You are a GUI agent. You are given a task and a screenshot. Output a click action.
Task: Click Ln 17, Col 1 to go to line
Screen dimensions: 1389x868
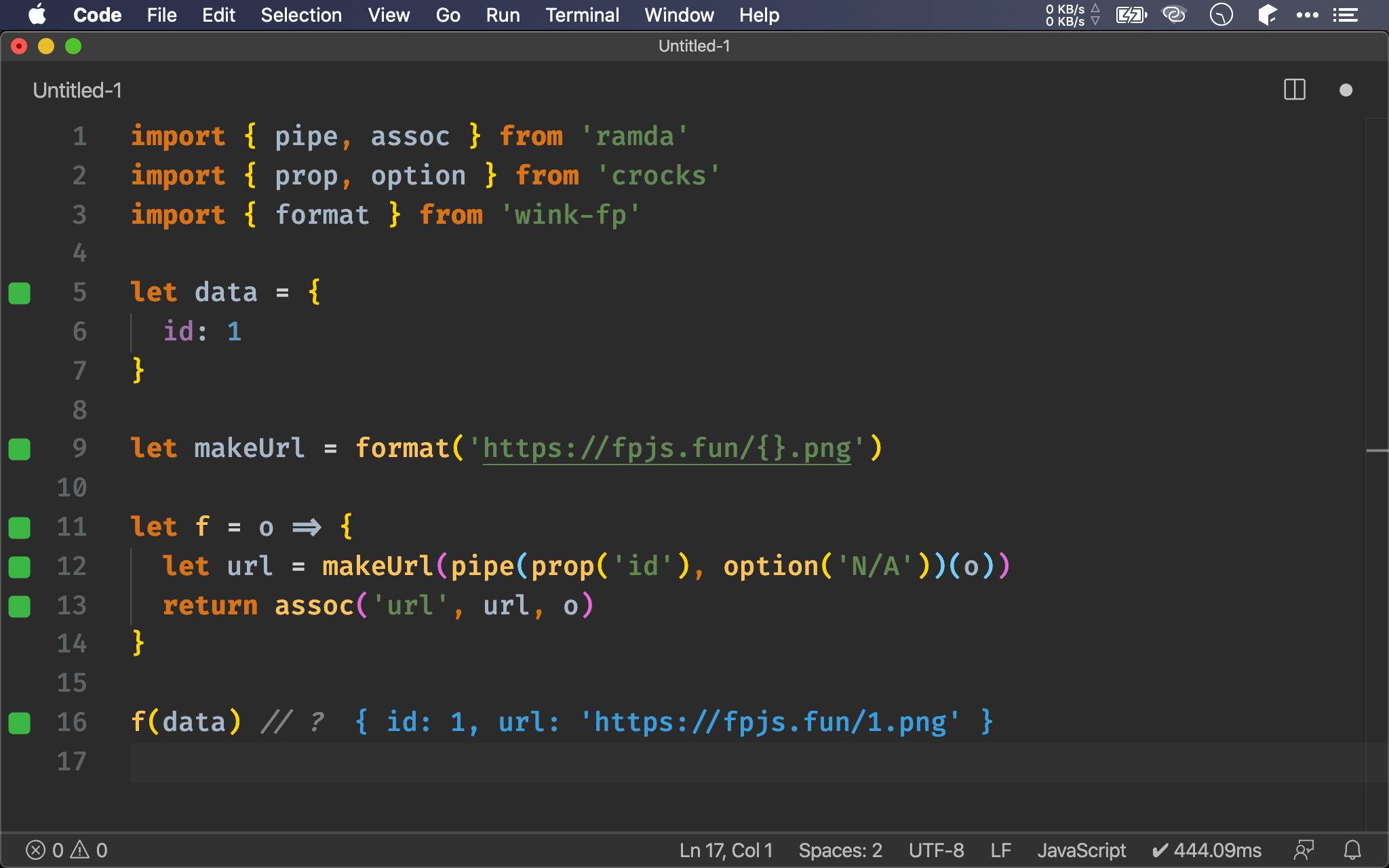point(726,850)
